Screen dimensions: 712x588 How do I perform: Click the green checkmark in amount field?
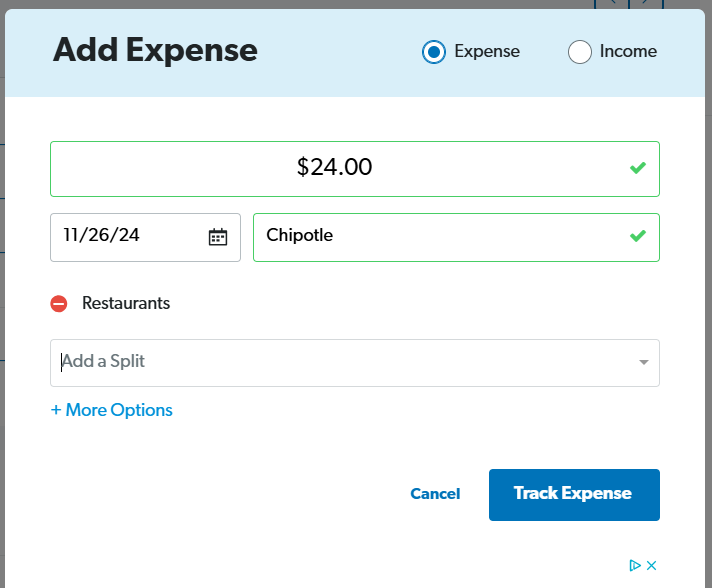tap(638, 168)
